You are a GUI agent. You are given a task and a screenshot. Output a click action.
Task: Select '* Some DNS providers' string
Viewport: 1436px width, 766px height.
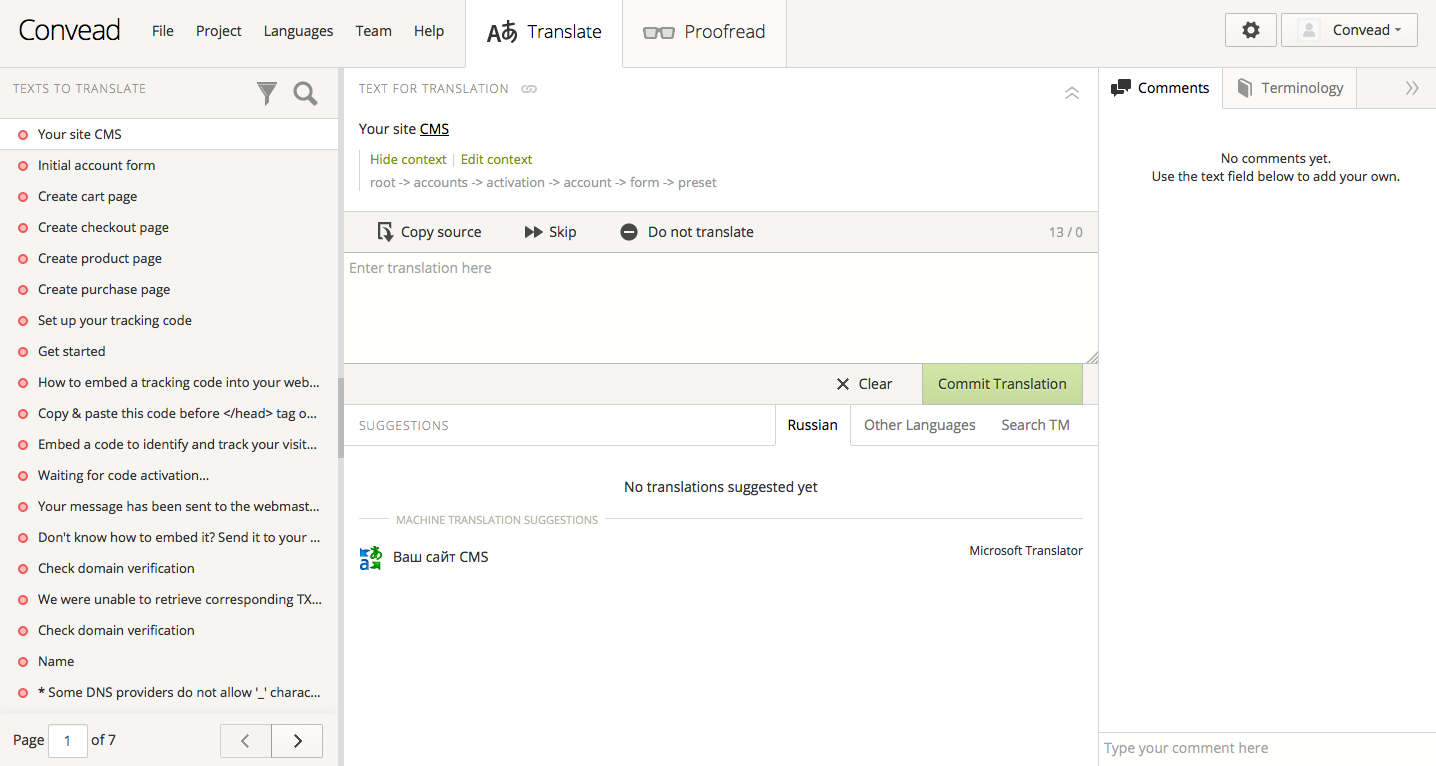pyautogui.click(x=169, y=692)
